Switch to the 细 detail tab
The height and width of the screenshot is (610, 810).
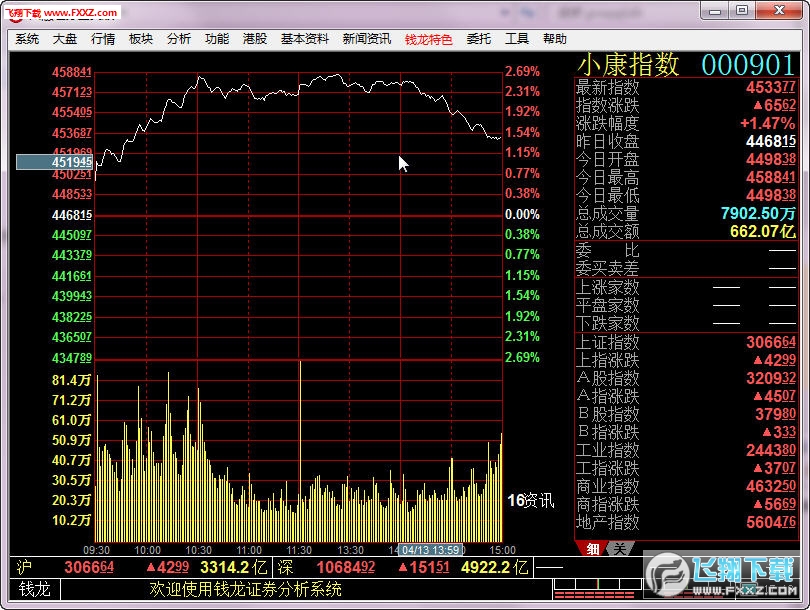click(593, 550)
